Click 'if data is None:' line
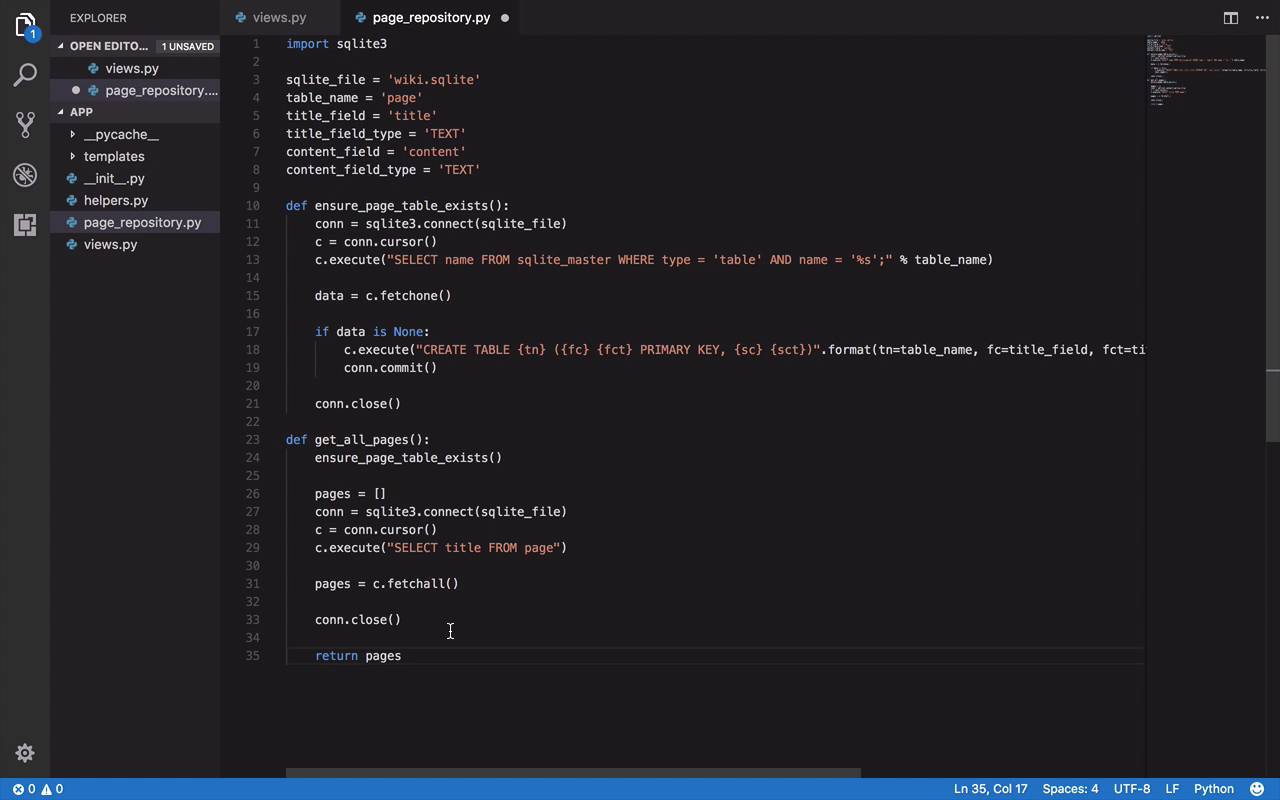The image size is (1280, 800). tap(372, 332)
